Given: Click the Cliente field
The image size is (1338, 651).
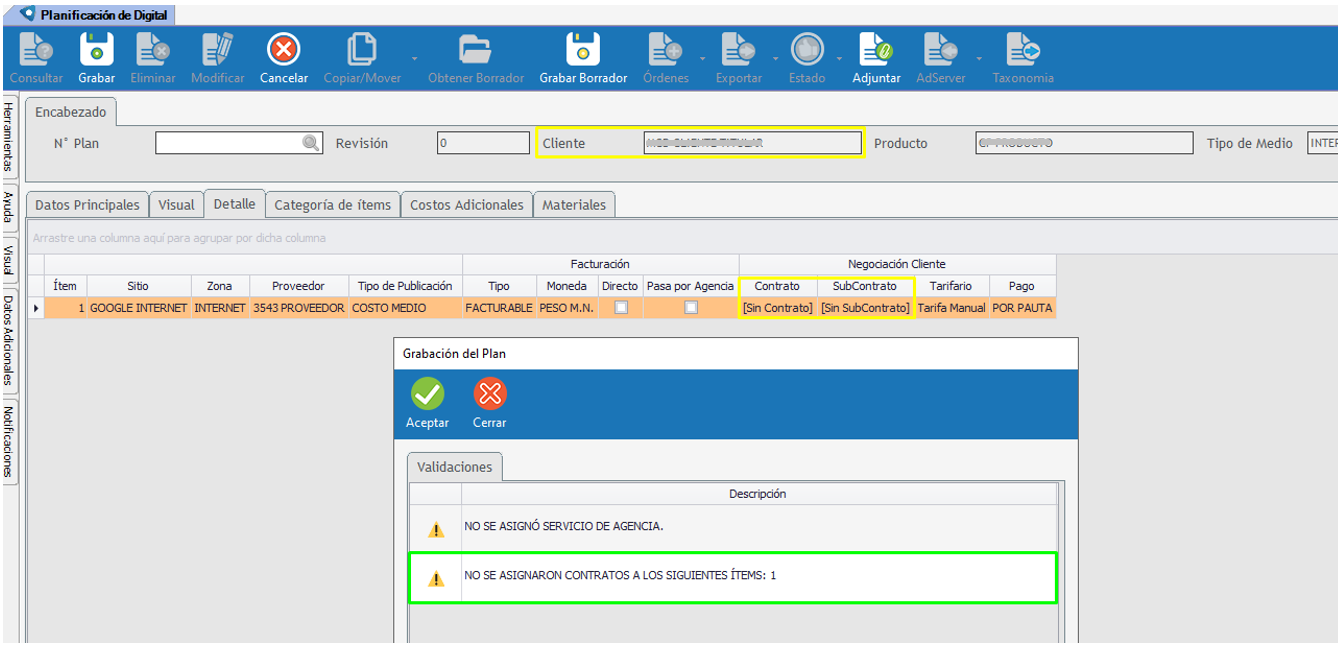Looking at the screenshot, I should point(752,143).
